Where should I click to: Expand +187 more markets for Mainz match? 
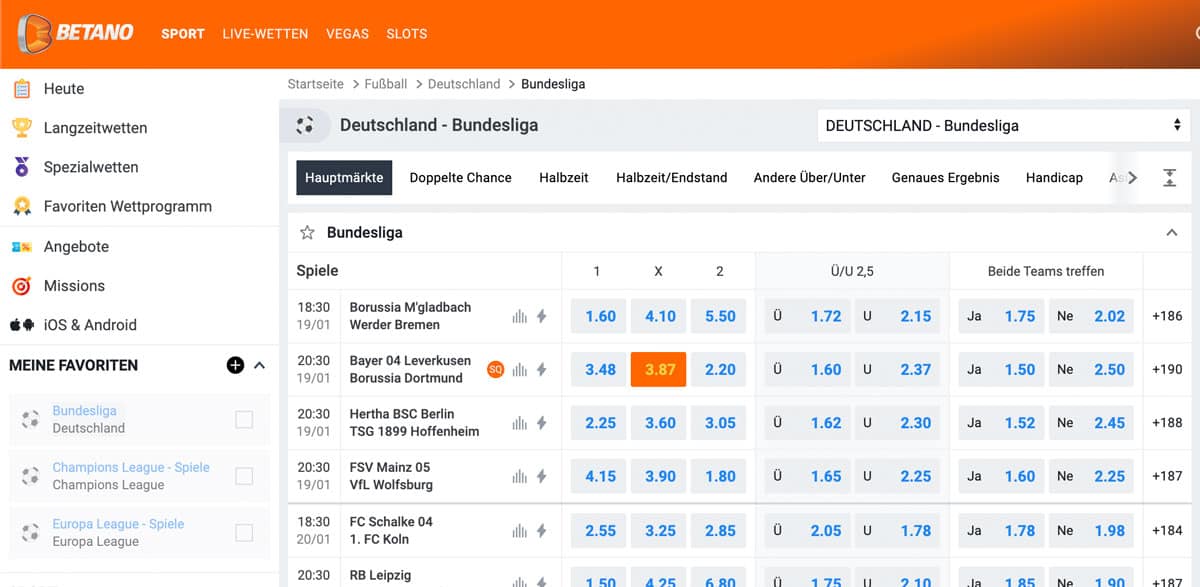(x=1167, y=476)
